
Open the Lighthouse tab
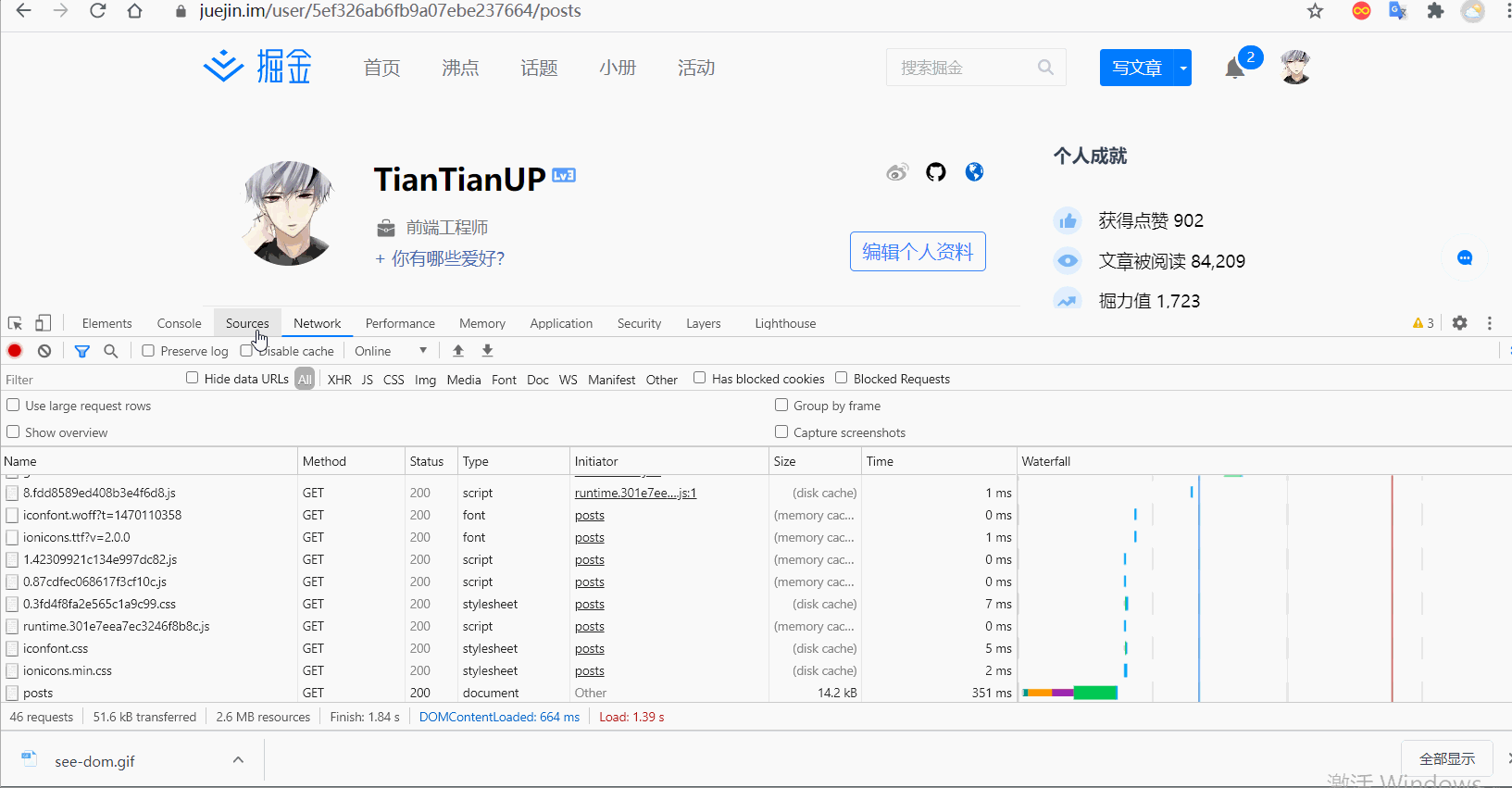(x=785, y=323)
